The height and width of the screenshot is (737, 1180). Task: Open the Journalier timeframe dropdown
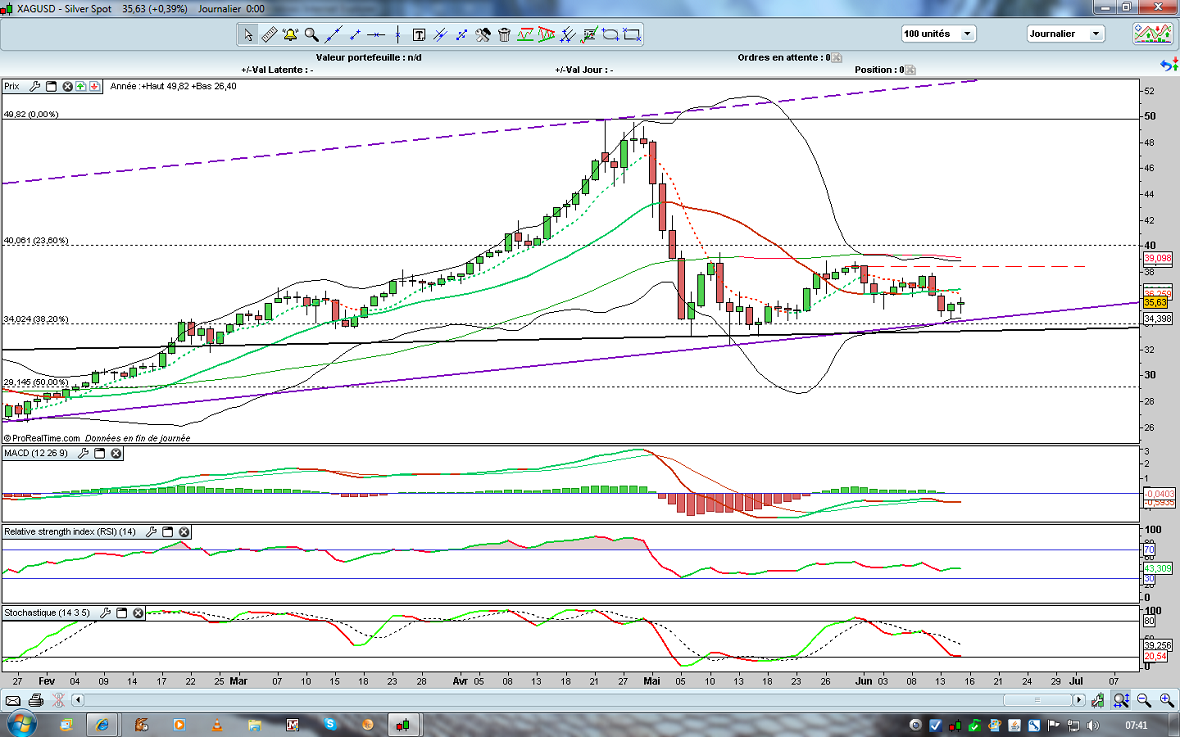point(1065,34)
